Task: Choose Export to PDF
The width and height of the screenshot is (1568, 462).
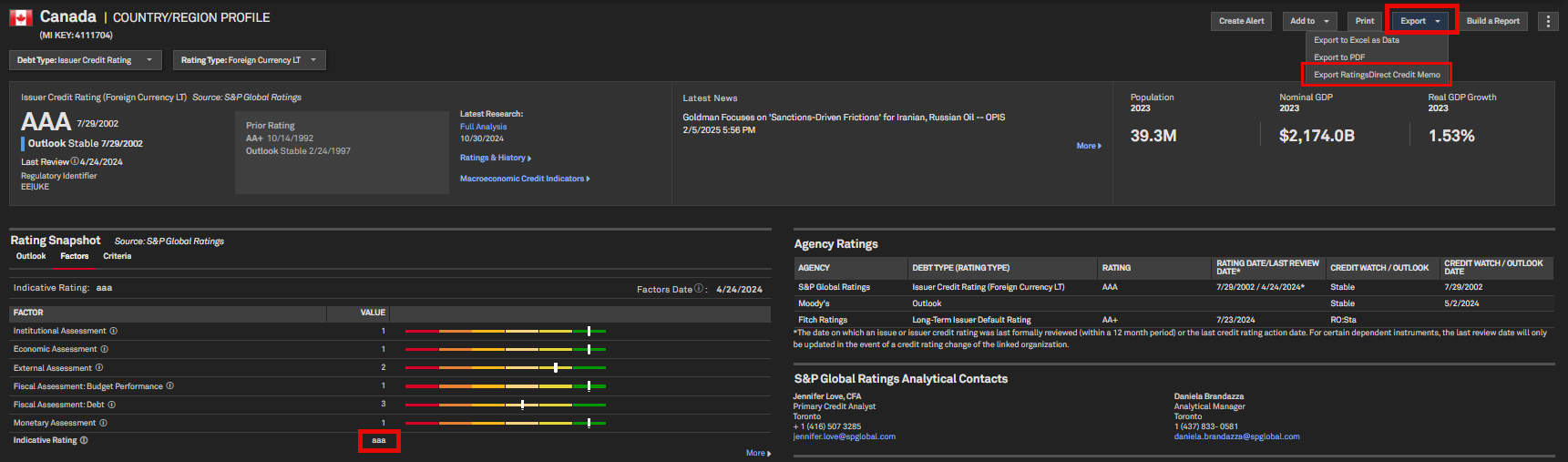Action: (1339, 57)
